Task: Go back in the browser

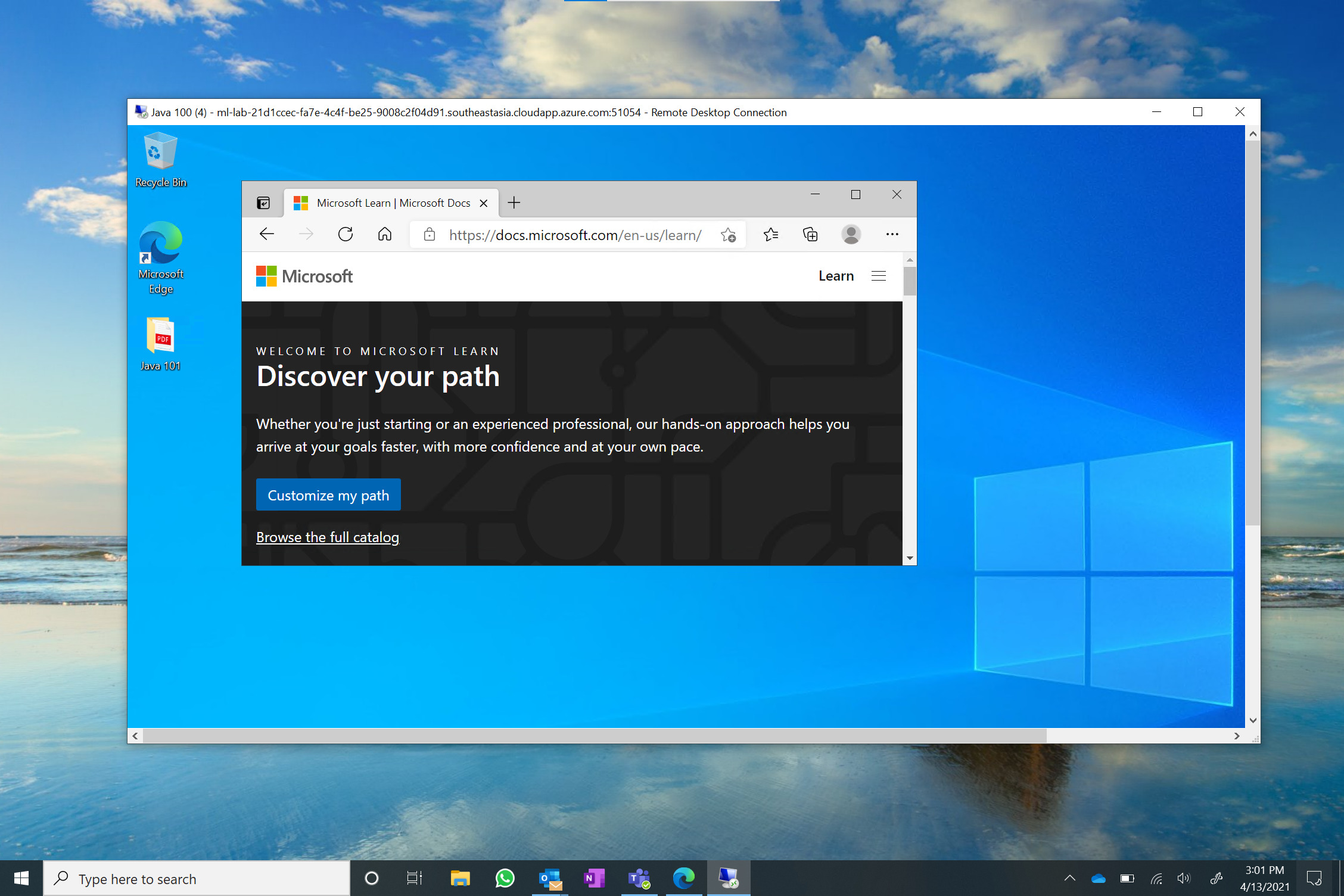Action: 267,234
